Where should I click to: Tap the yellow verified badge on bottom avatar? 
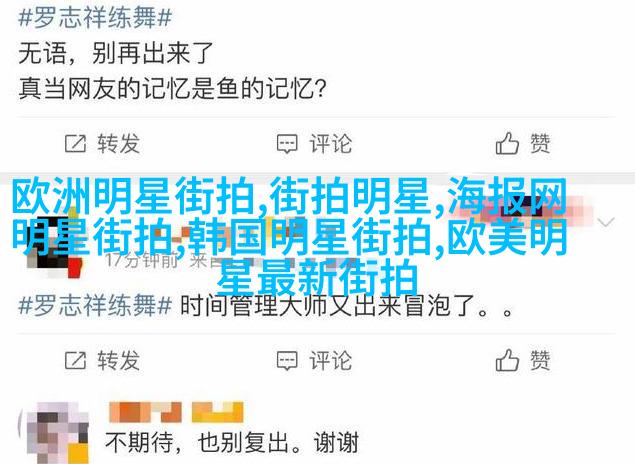click(x=78, y=453)
